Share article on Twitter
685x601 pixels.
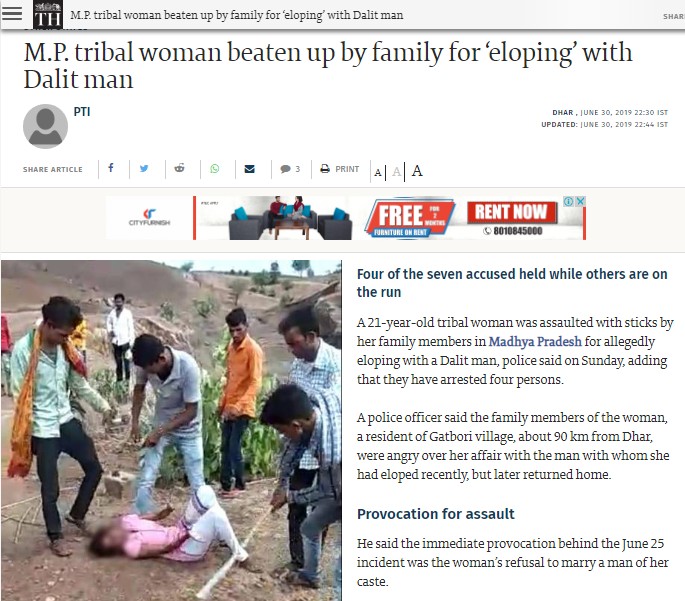144,168
